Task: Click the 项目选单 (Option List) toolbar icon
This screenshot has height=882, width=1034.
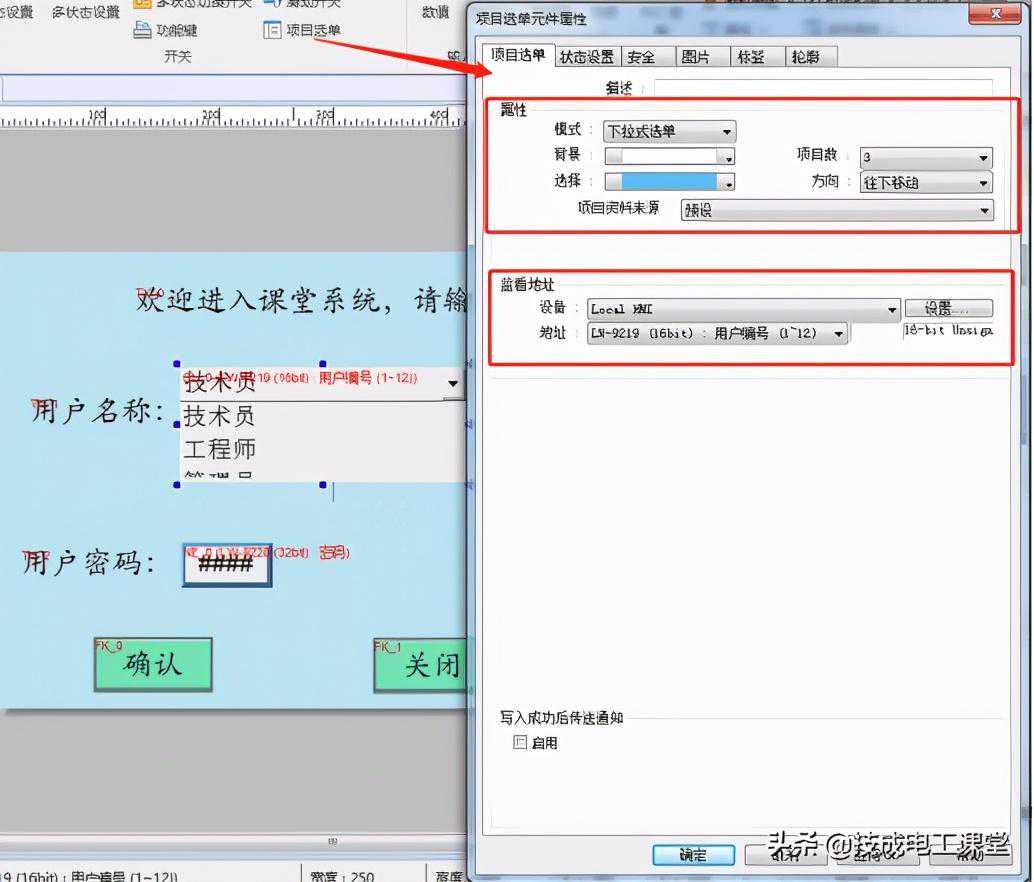Action: (x=272, y=31)
